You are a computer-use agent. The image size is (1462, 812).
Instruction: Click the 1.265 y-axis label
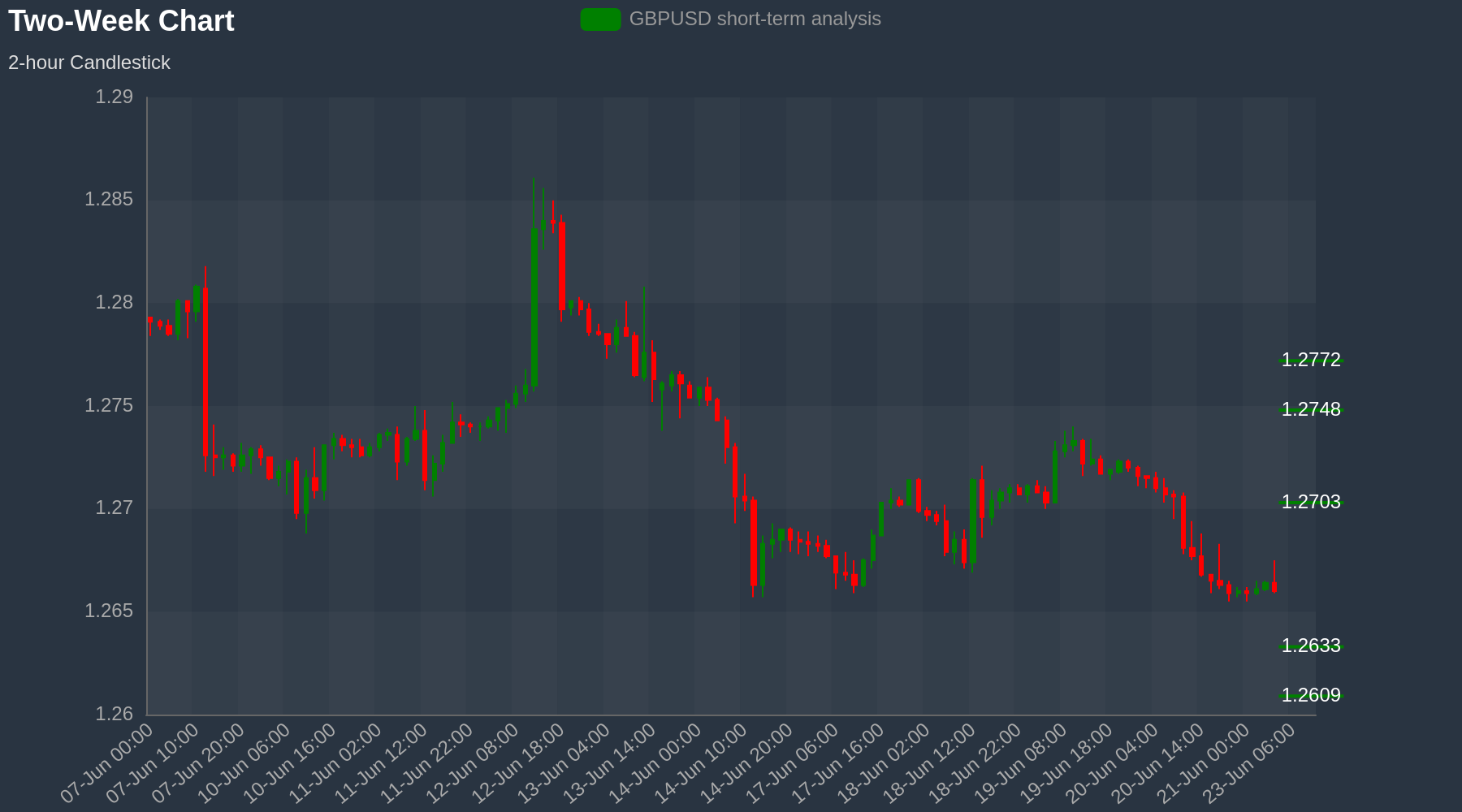click(x=109, y=611)
